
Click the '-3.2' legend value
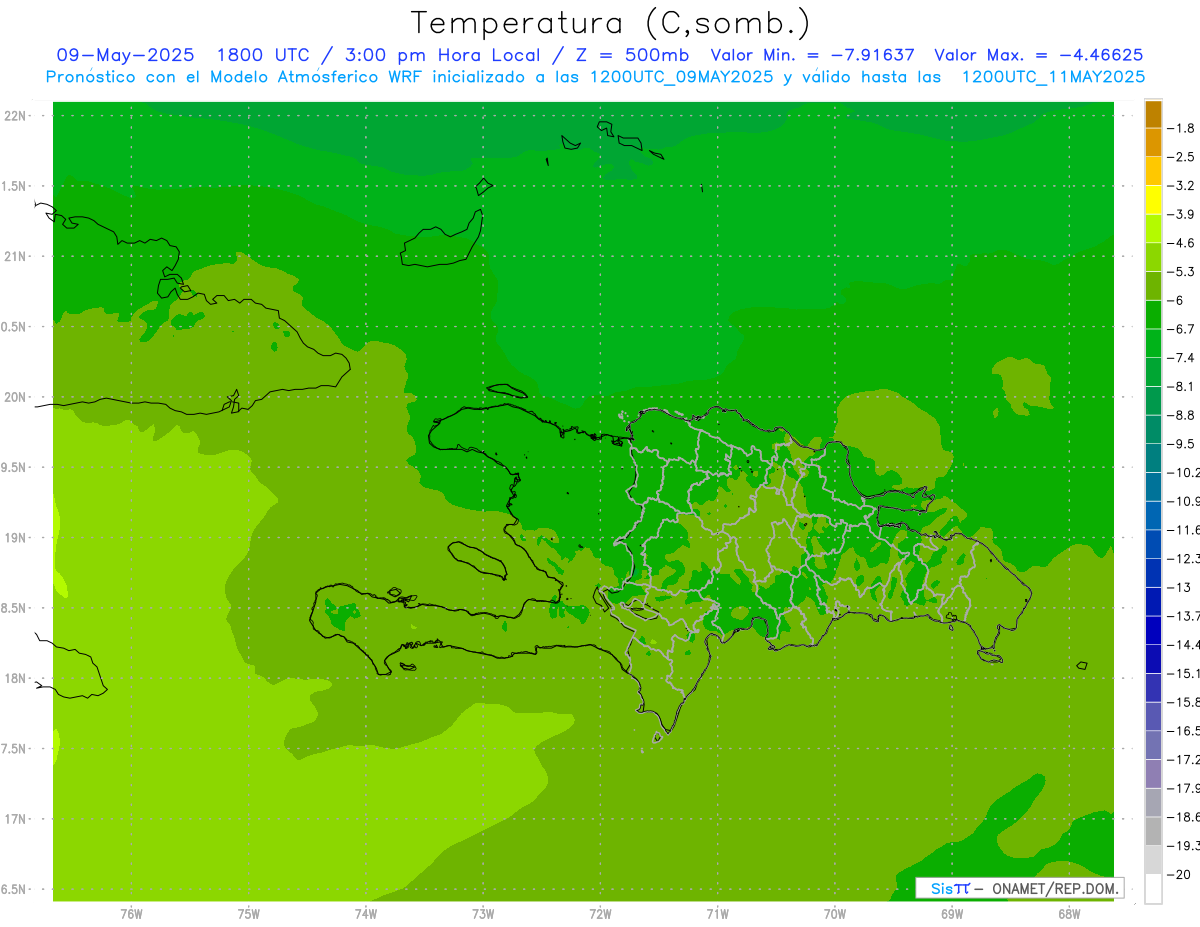click(1181, 186)
